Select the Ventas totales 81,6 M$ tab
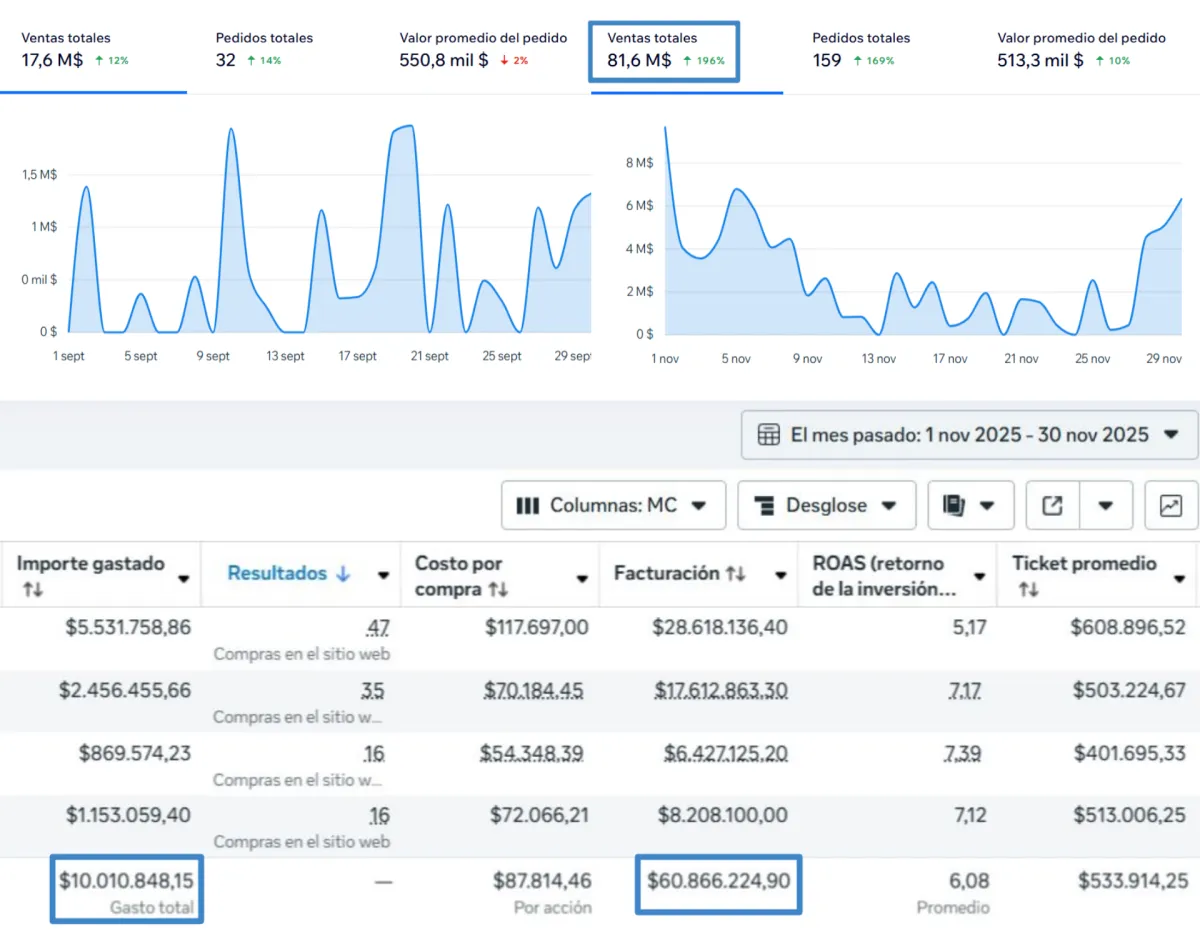The height and width of the screenshot is (937, 1200). (665, 52)
